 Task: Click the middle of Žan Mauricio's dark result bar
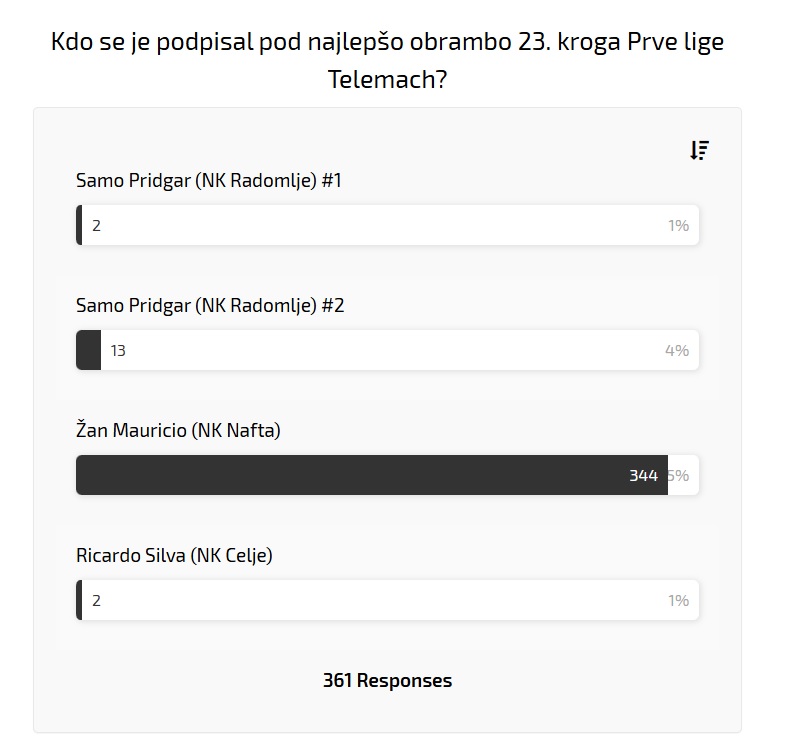click(372, 475)
